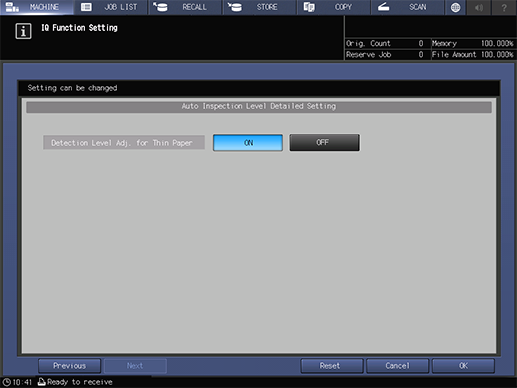Click the 'IQ Function Setting' title
517x388 pixels.
(79, 28)
